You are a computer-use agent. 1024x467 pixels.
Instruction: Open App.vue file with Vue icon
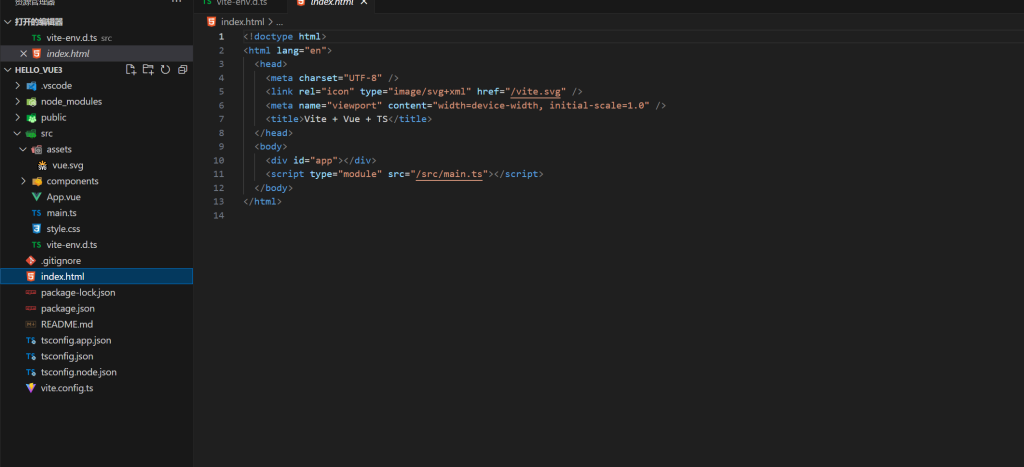[63, 197]
